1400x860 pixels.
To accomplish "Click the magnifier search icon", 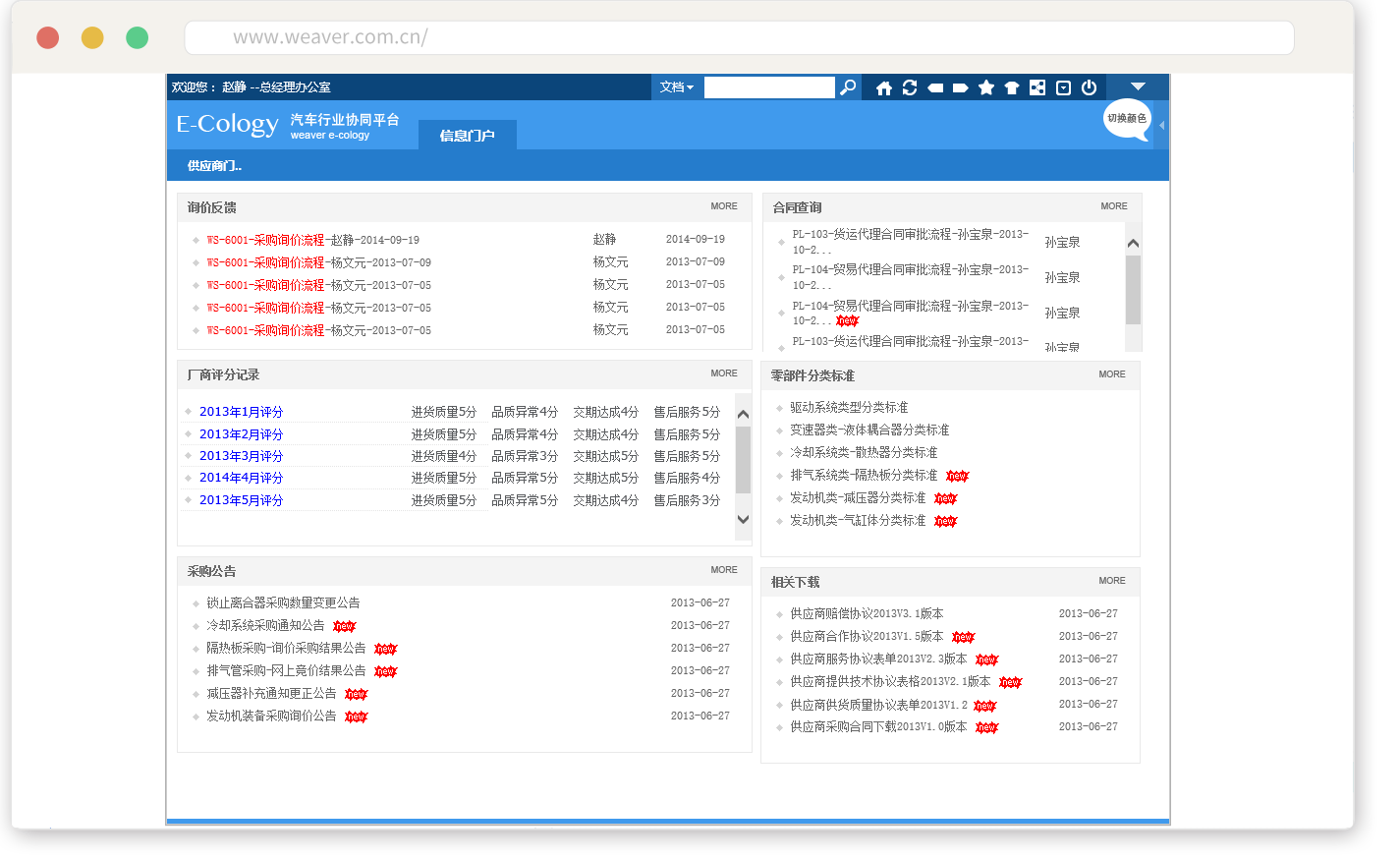I will click(848, 87).
